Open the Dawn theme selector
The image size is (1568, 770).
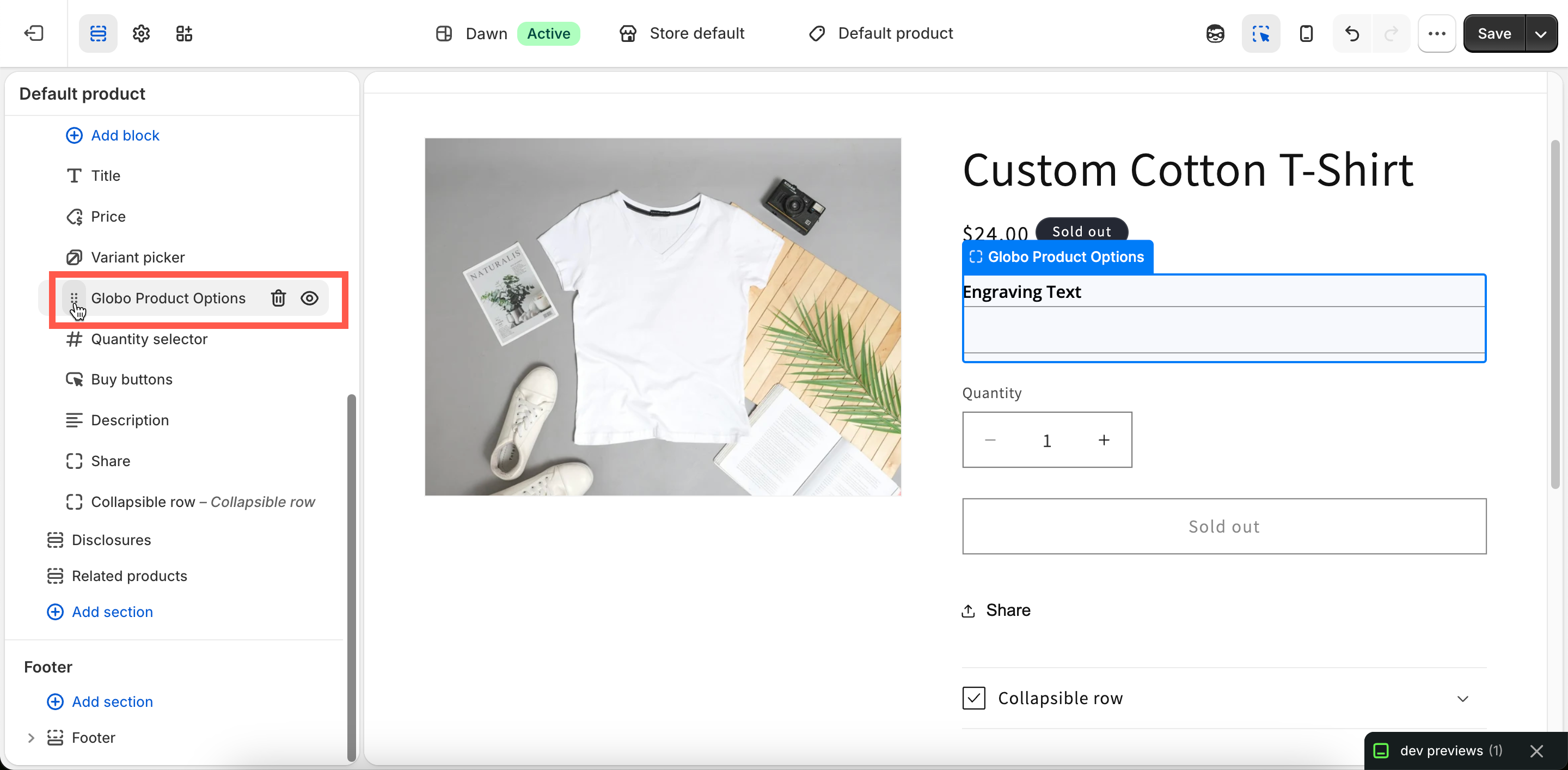[x=507, y=33]
